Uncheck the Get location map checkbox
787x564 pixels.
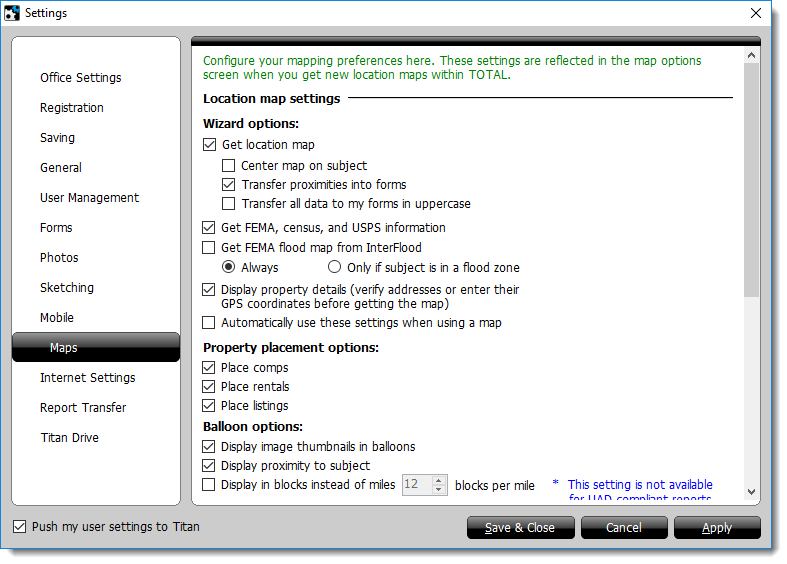209,145
